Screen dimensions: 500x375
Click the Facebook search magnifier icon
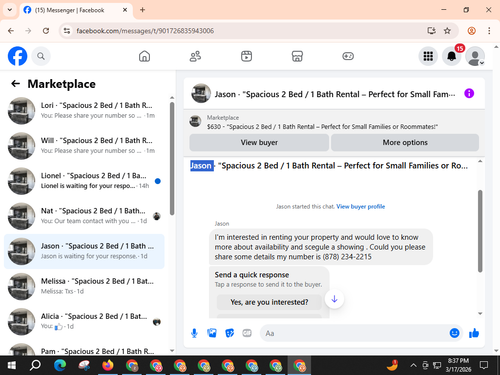[x=41, y=56]
